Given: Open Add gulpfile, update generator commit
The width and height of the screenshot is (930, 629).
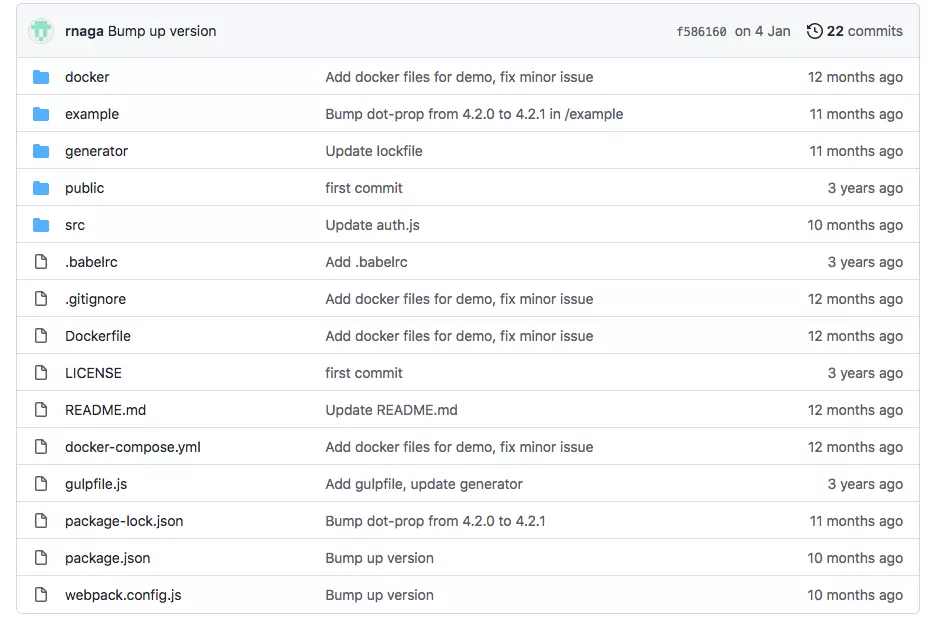Looking at the screenshot, I should 424,484.
